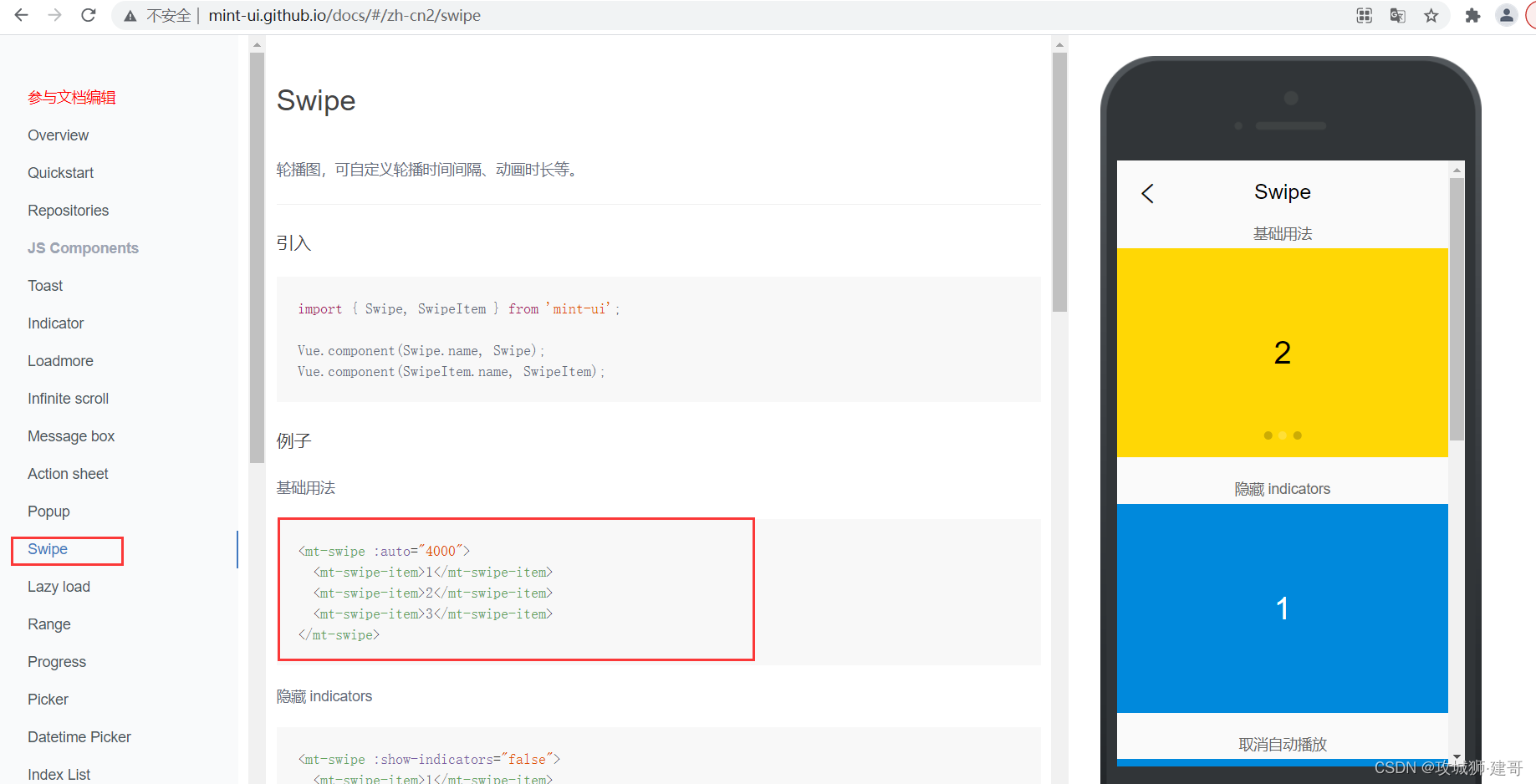Open the extensions puzzle icon
Image resolution: width=1536 pixels, height=784 pixels.
click(1473, 15)
